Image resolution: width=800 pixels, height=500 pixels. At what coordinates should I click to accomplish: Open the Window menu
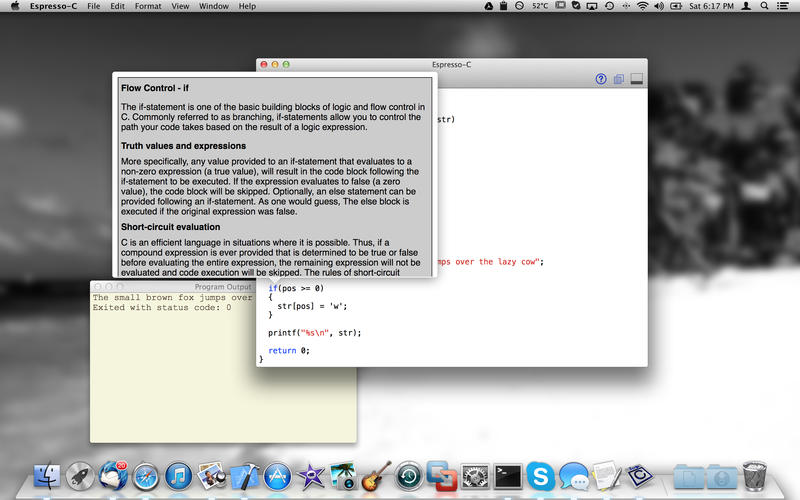point(213,6)
